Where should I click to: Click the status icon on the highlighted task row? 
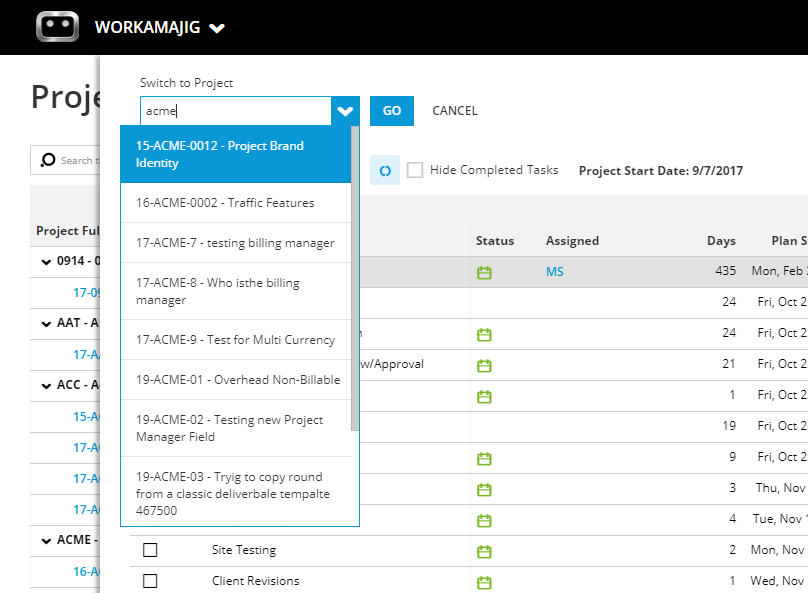pos(485,271)
